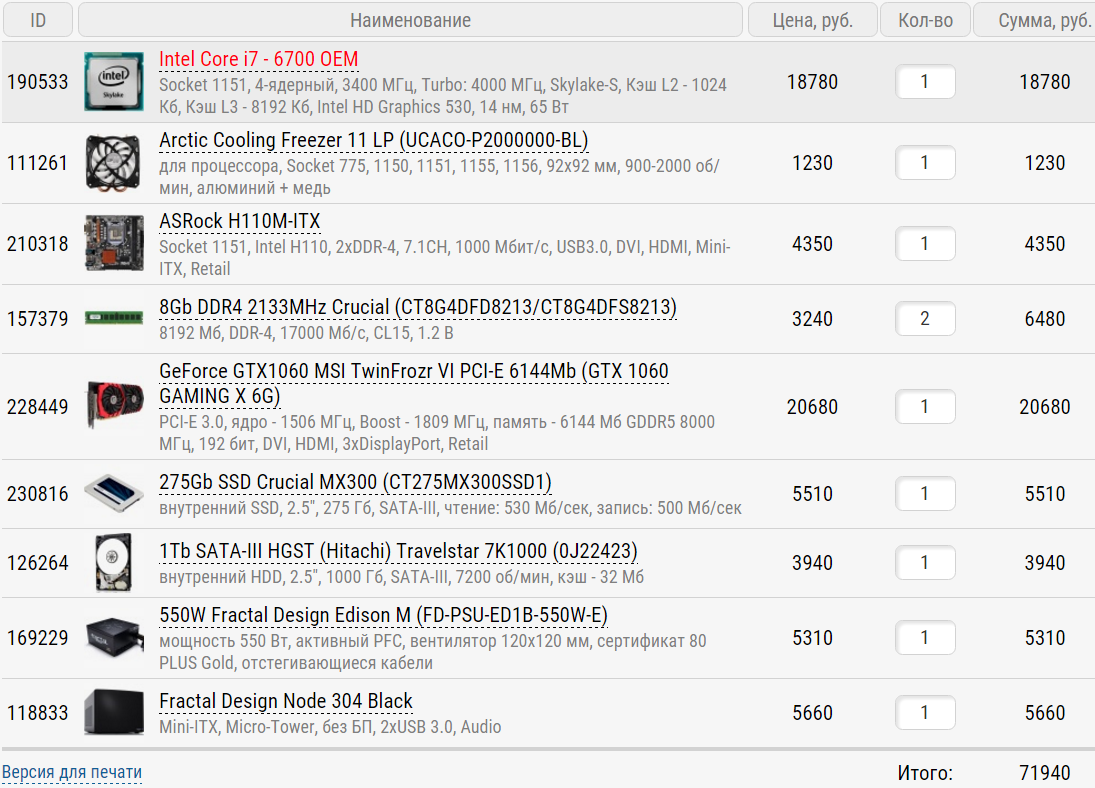Edit quantity field for HGST Travelstar row
This screenshot has height=788, width=1095.
click(925, 562)
